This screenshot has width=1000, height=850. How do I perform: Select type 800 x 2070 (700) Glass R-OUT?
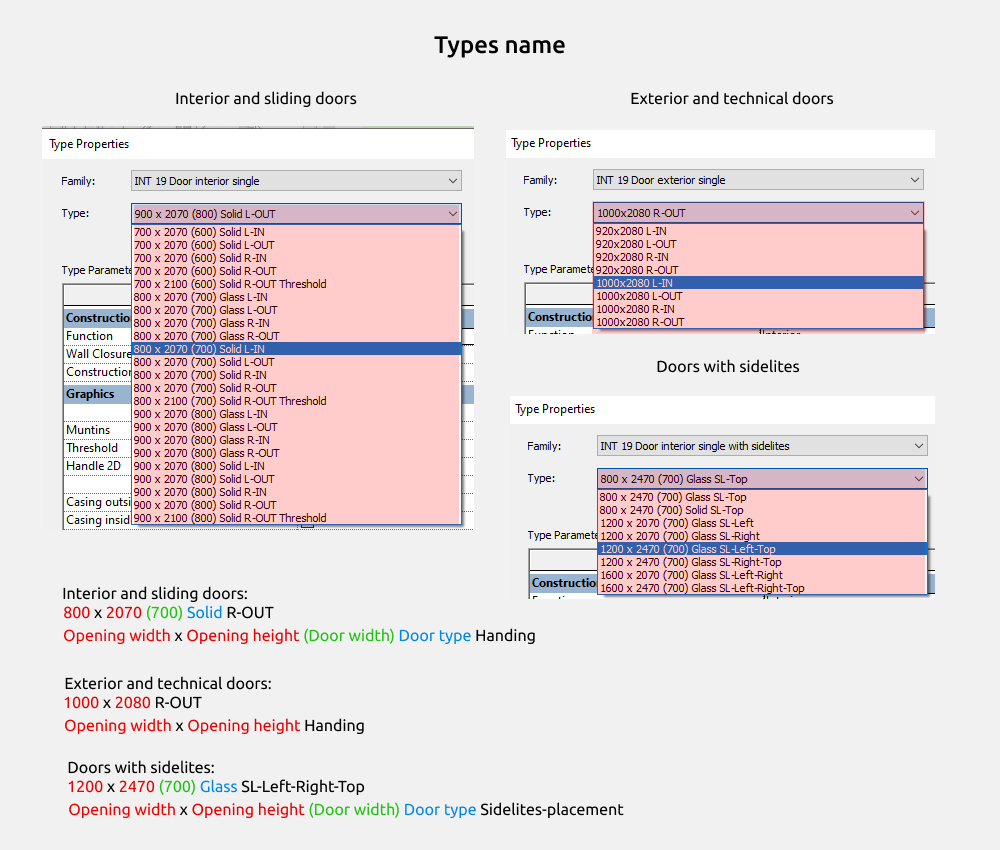point(296,336)
